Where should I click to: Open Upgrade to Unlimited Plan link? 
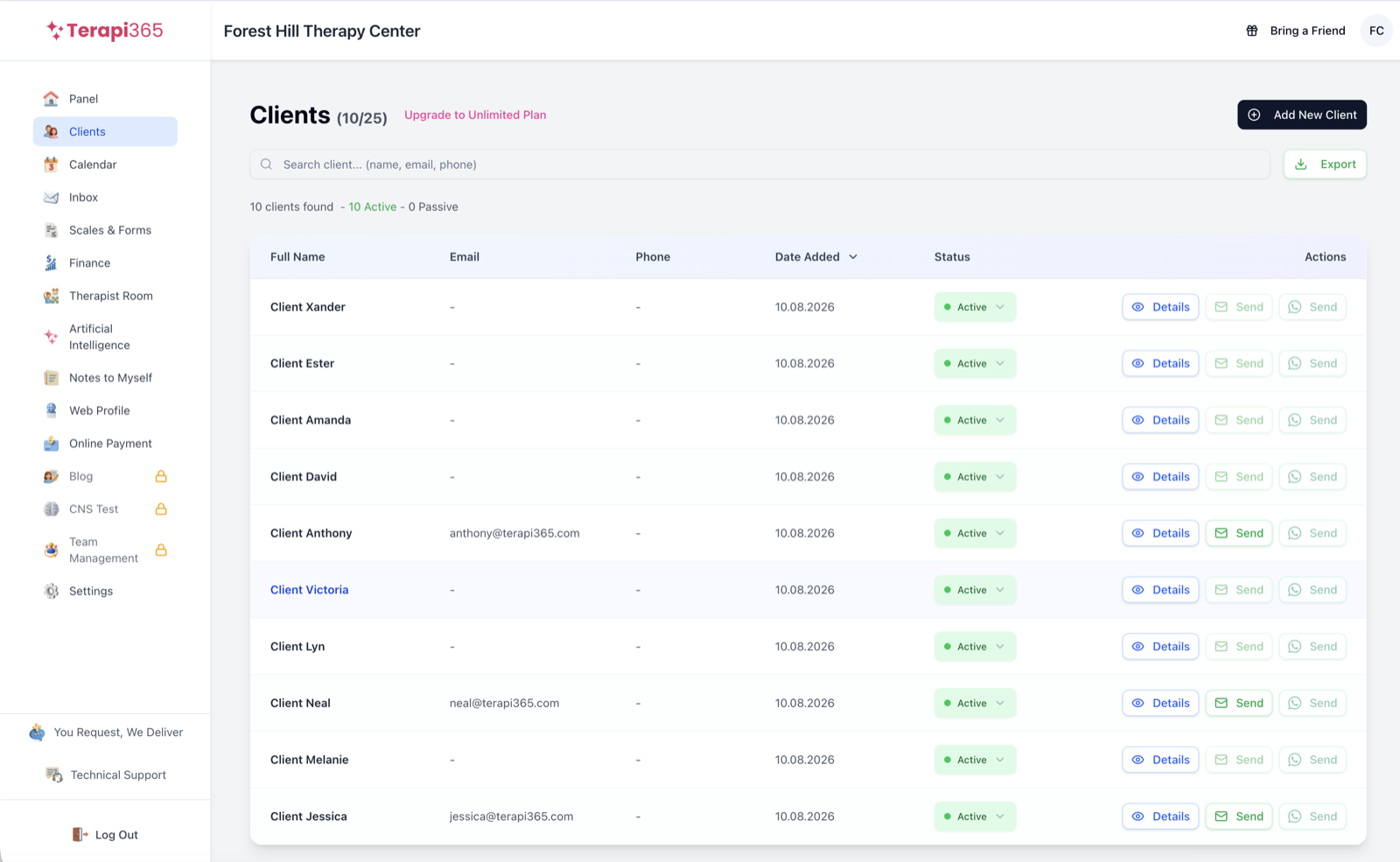[x=475, y=115]
